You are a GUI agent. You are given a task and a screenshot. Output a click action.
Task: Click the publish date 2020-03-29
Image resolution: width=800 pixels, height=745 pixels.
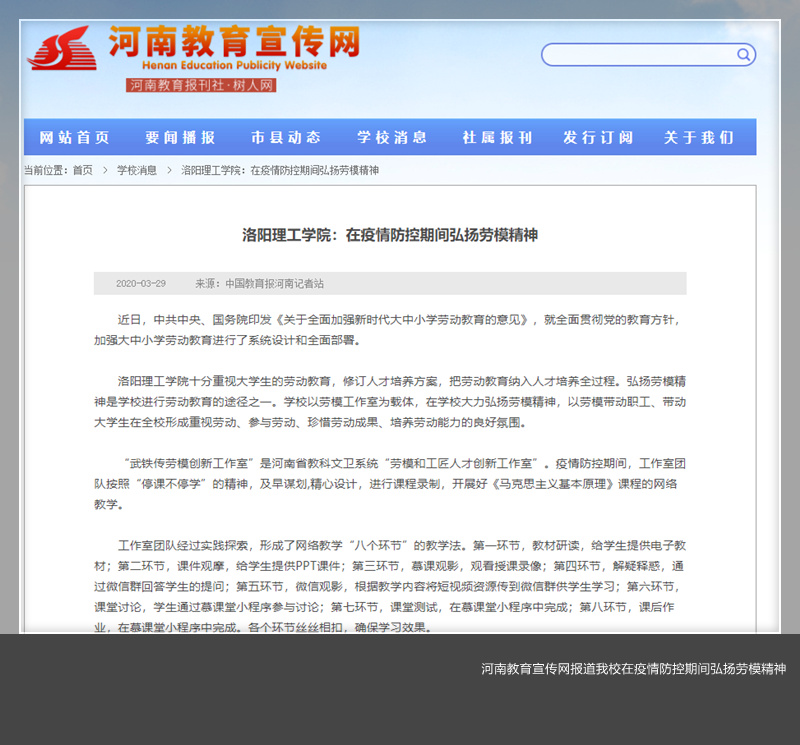tap(141, 284)
